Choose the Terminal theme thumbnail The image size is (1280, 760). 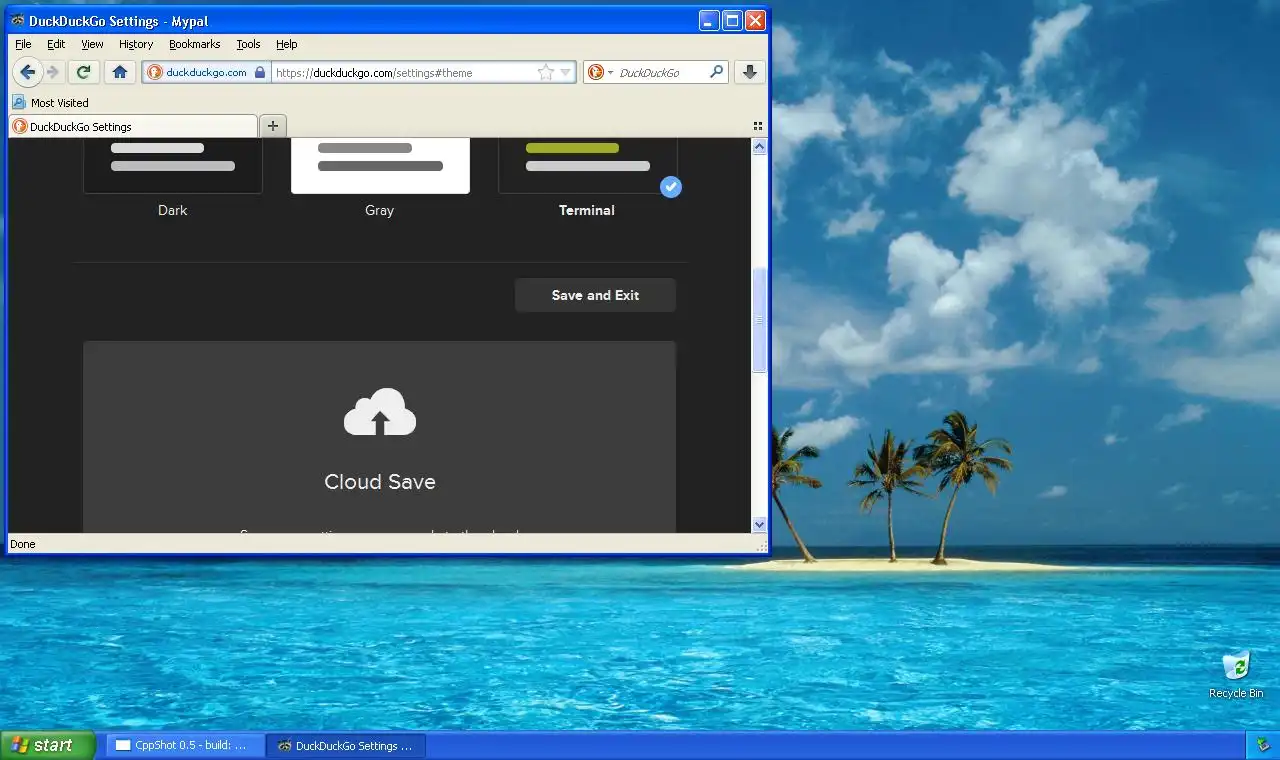tap(587, 165)
